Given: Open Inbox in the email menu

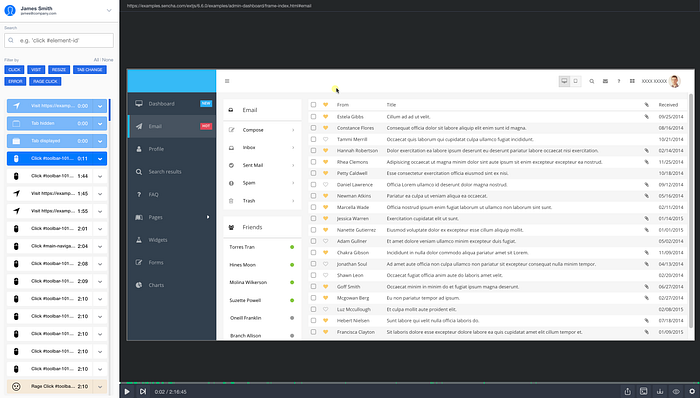Looking at the screenshot, I should tap(262, 148).
